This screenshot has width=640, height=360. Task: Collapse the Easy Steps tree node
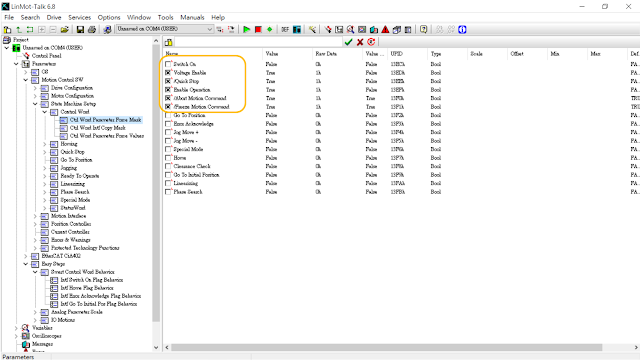click(x=26, y=264)
